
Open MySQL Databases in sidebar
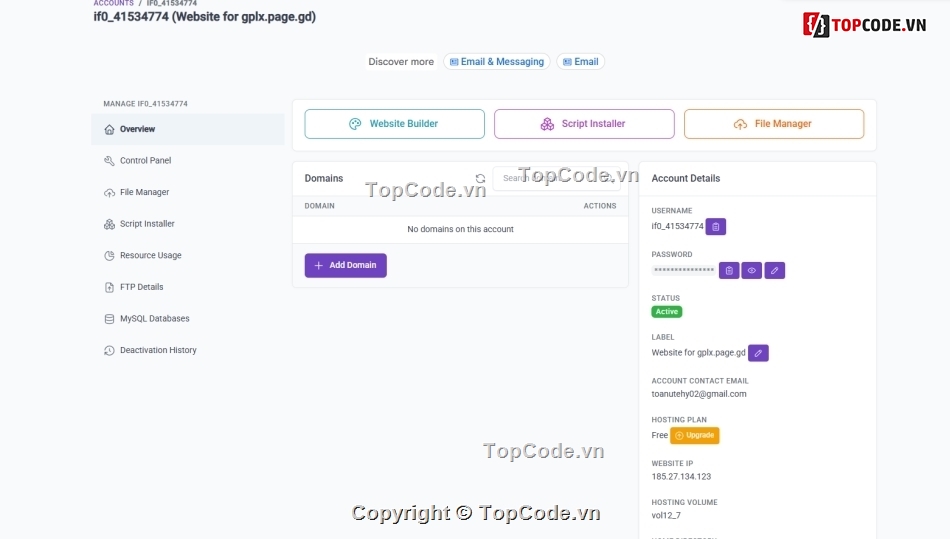point(188,319)
